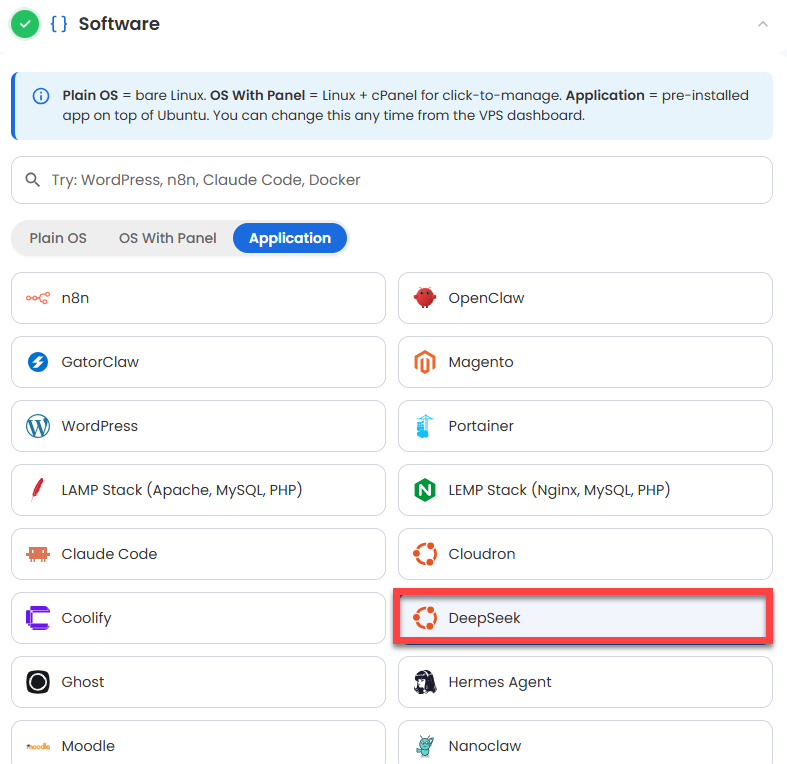This screenshot has height=764, width=787.
Task: Click the green checkmark beside Software
Action: tap(25, 24)
